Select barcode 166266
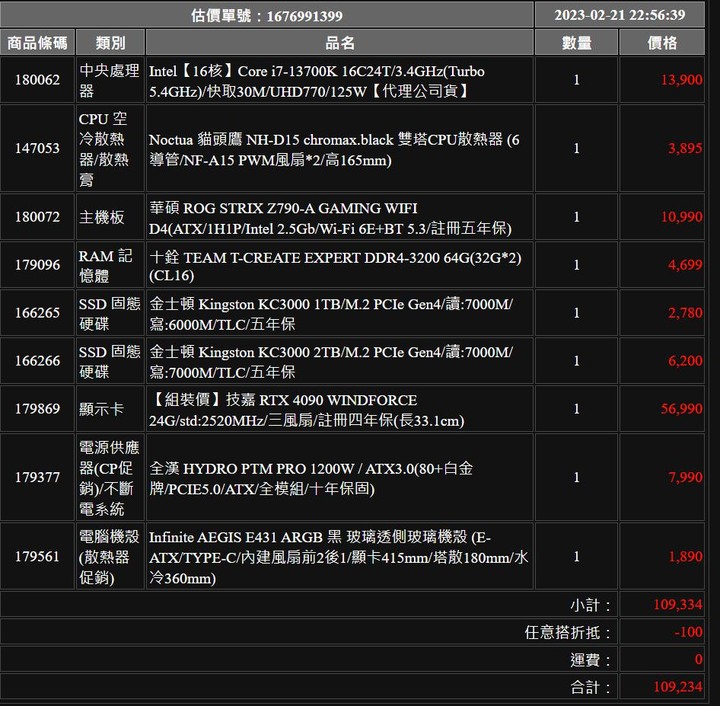Image resolution: width=720 pixels, height=706 pixels. coord(37,361)
